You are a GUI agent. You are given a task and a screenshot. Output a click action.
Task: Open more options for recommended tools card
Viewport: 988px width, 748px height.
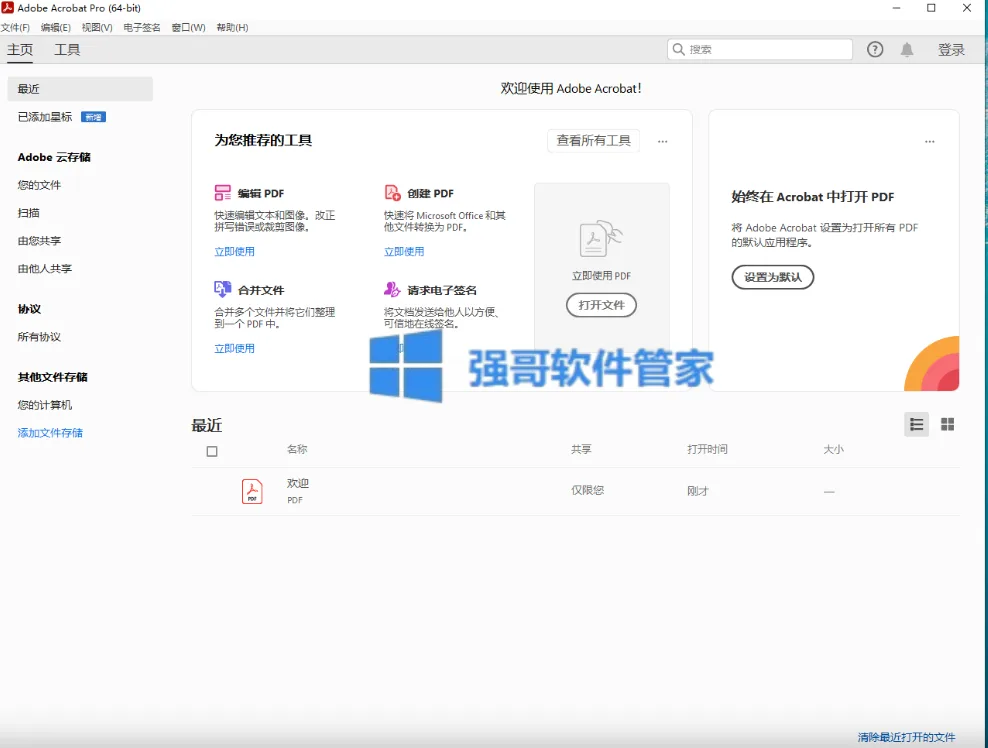(662, 141)
